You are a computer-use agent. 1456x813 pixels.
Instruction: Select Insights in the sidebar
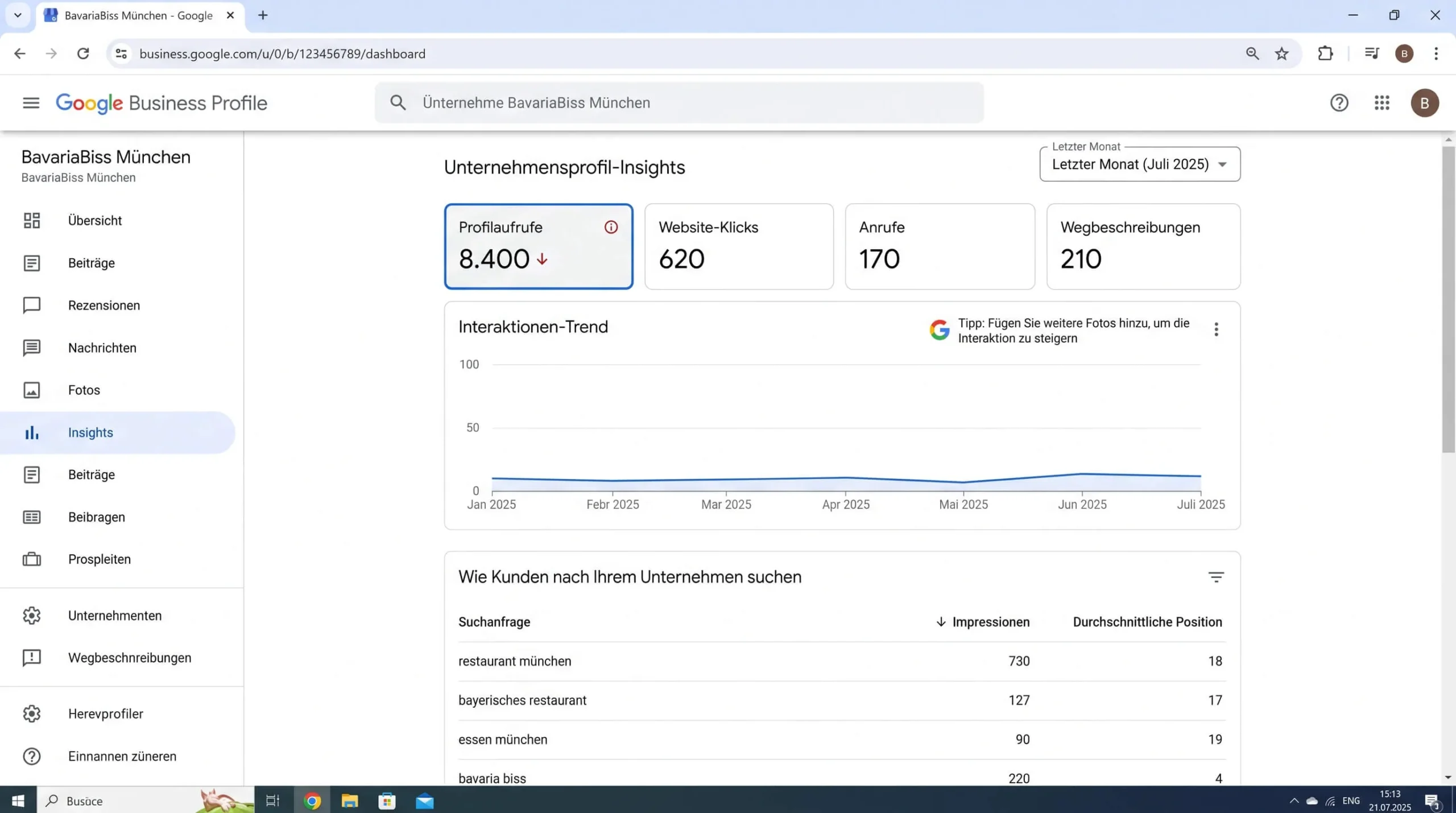point(118,432)
